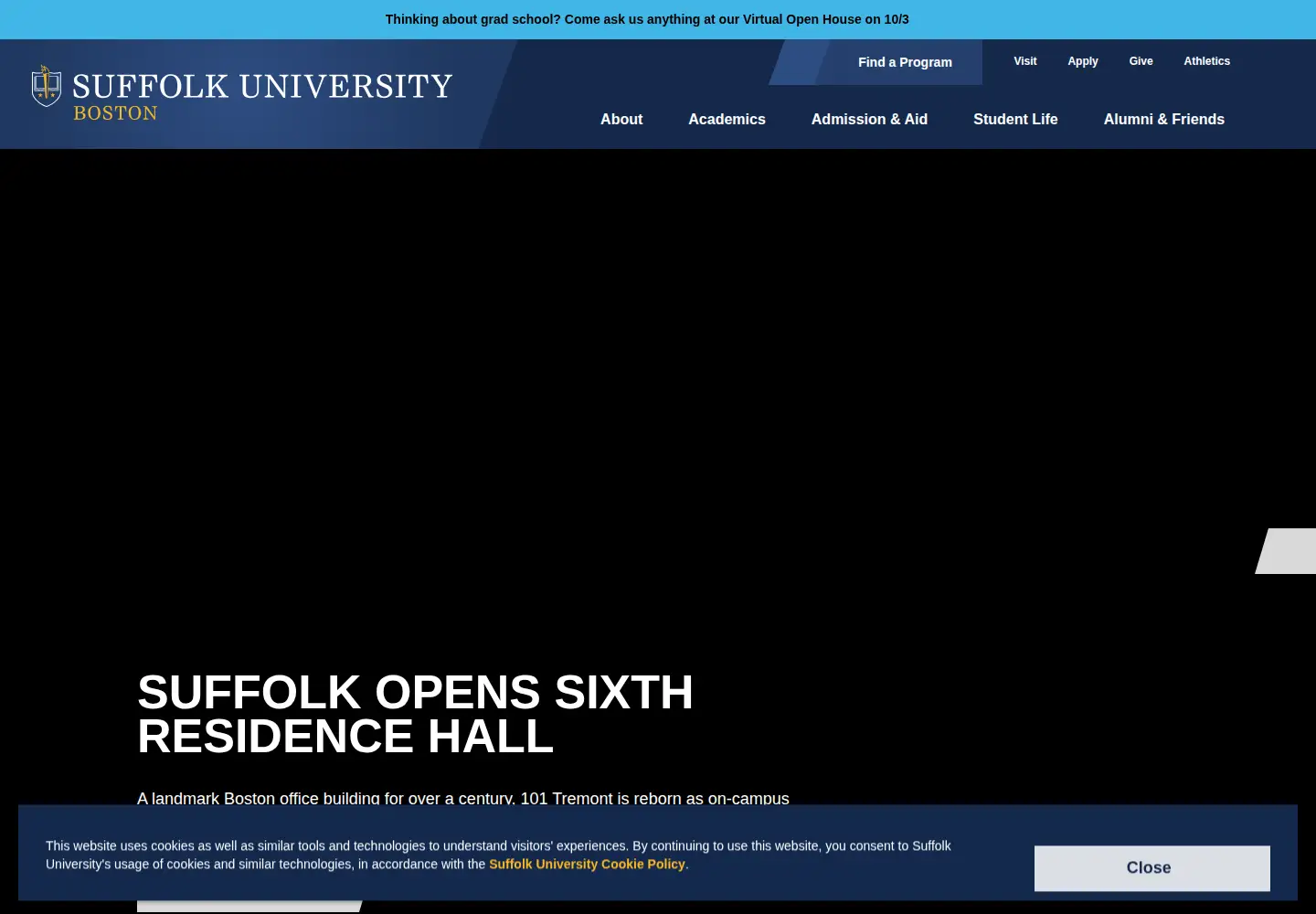
Task: Open the About menu
Action: [x=621, y=119]
